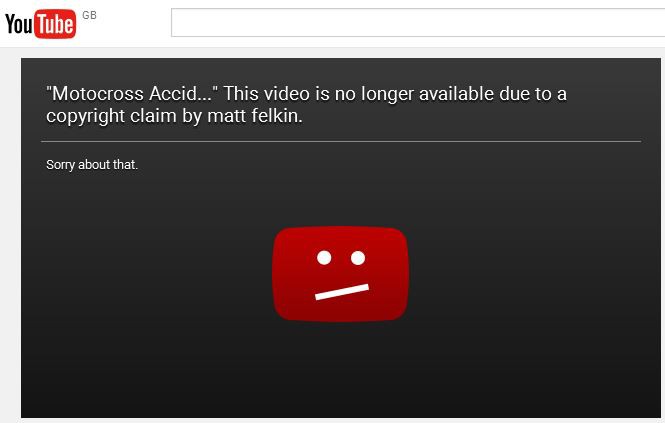Click the dark player area left of the sad face

click(x=146, y=274)
